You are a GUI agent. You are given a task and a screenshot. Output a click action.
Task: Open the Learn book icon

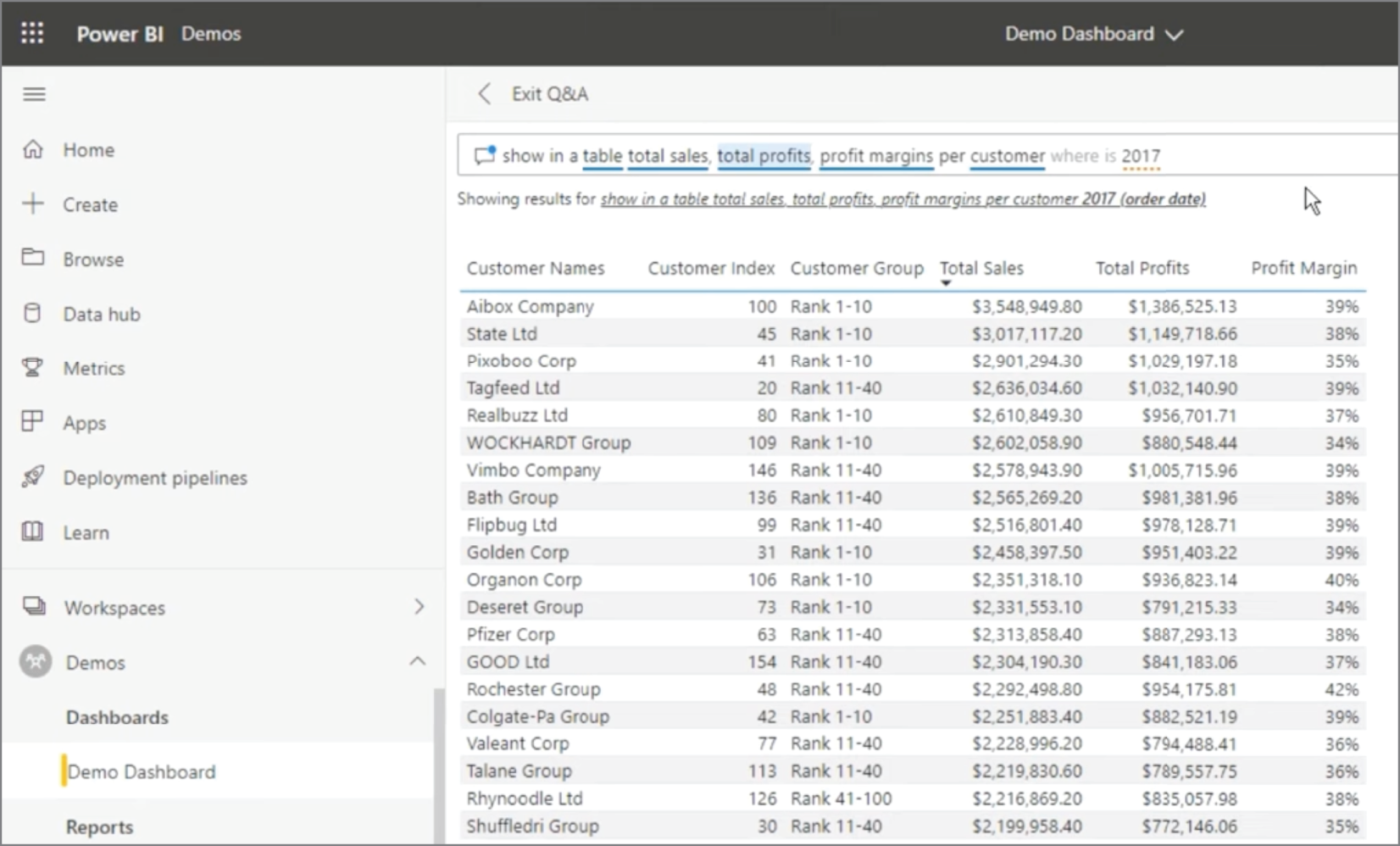(33, 532)
